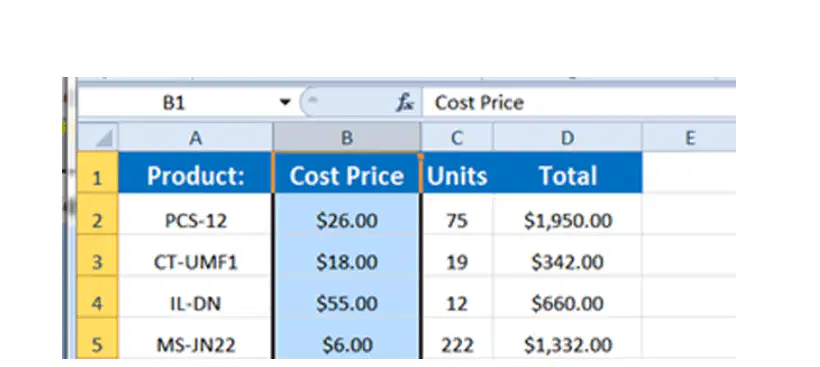This screenshot has width=820, height=367.
Task: Click the Total header cell
Action: click(x=567, y=173)
